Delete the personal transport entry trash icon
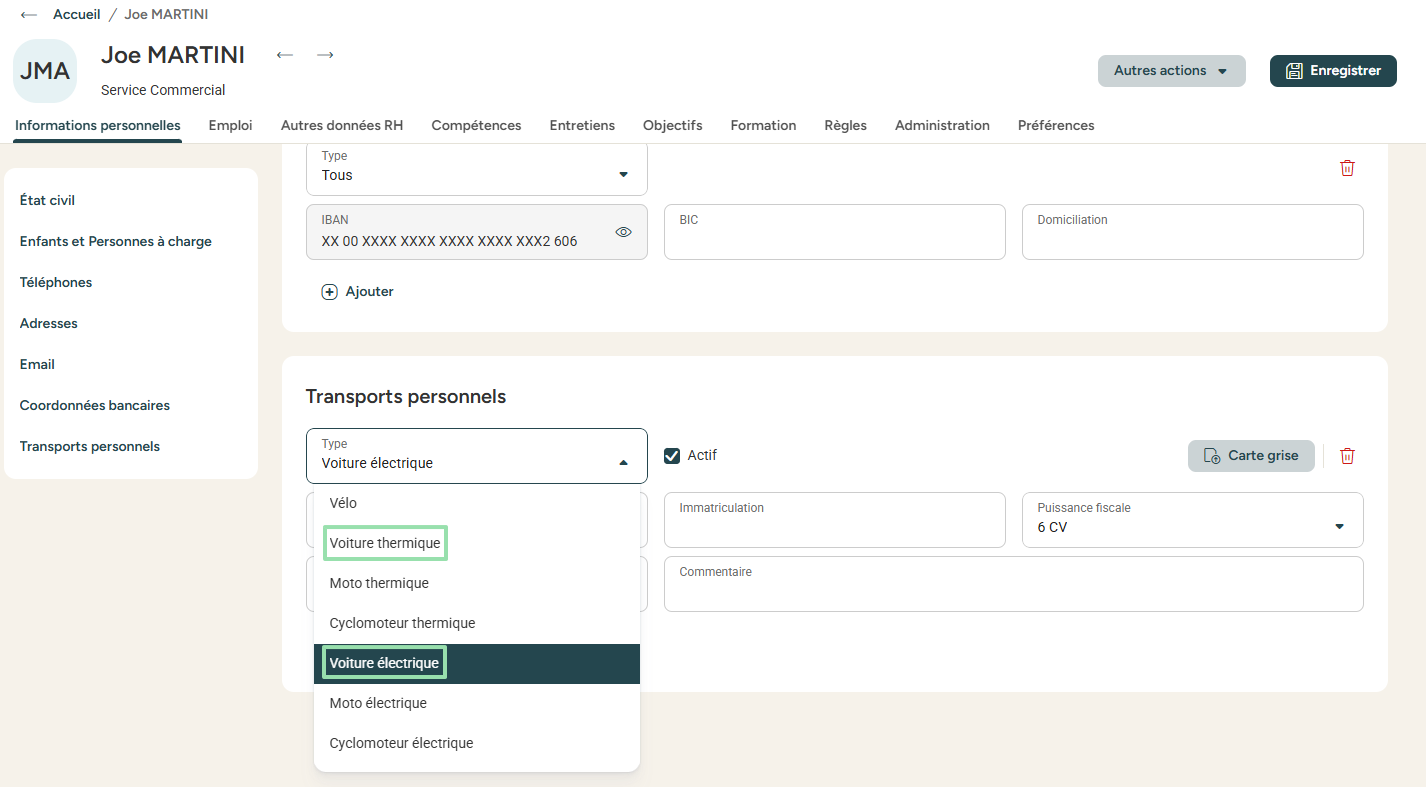The height and width of the screenshot is (787, 1426). (1347, 456)
